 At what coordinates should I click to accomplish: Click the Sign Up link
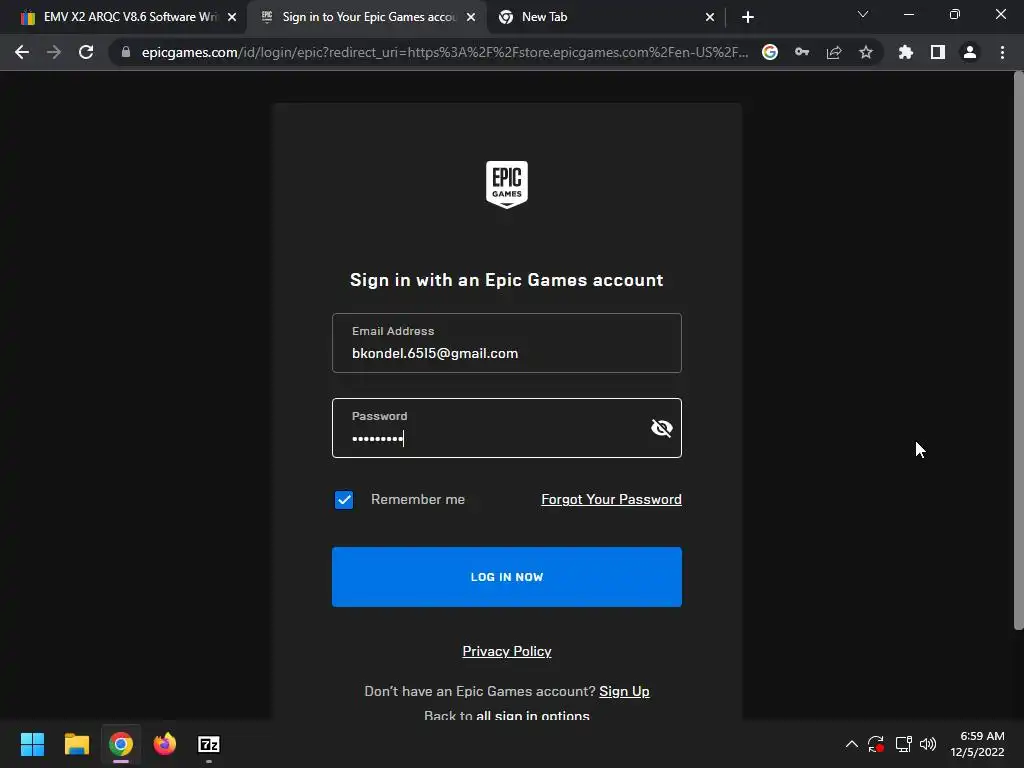pos(624,691)
